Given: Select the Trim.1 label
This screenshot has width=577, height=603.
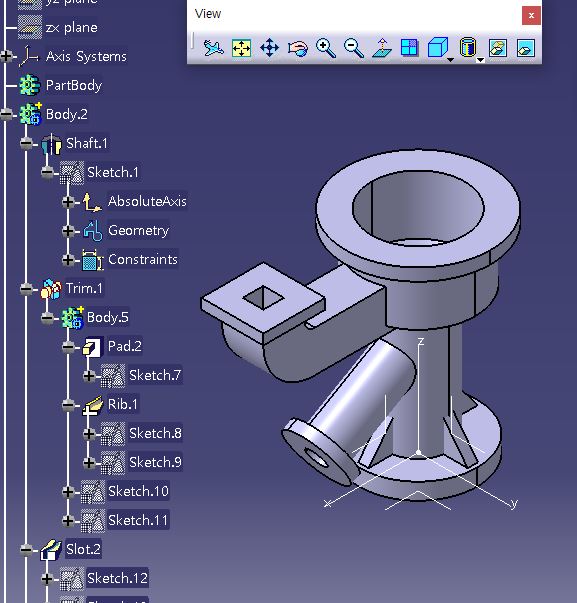Looking at the screenshot, I should 84,288.
